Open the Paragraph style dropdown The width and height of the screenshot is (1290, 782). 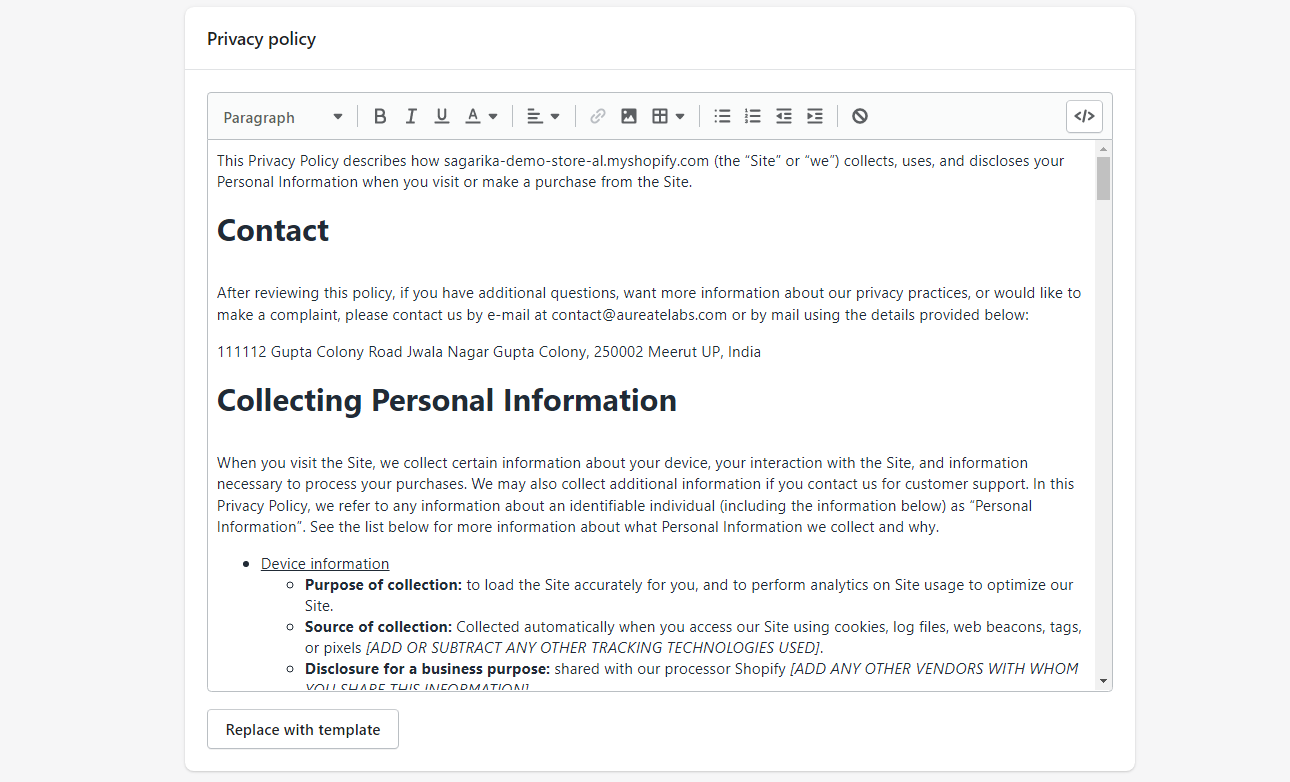coord(283,118)
